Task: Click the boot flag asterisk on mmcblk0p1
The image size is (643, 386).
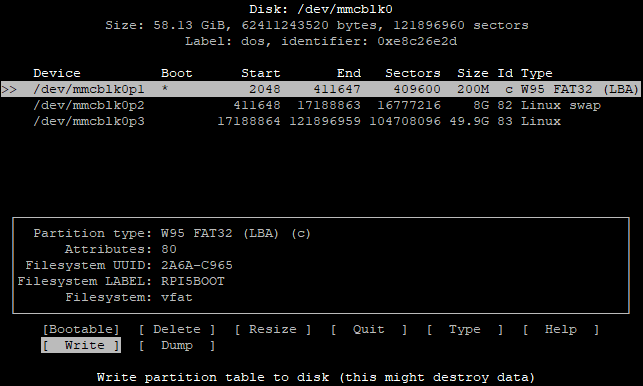Action: point(165,88)
